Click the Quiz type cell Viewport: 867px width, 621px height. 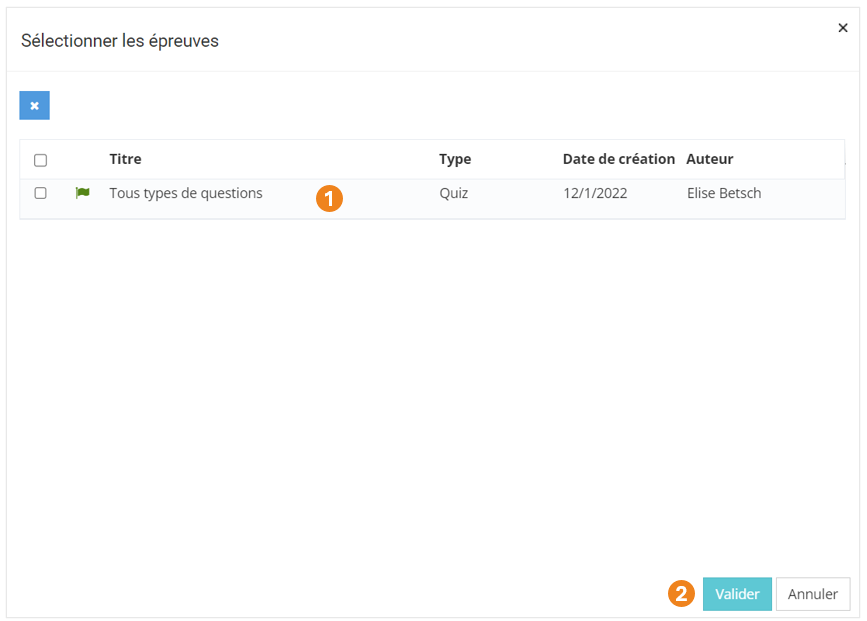pos(453,193)
